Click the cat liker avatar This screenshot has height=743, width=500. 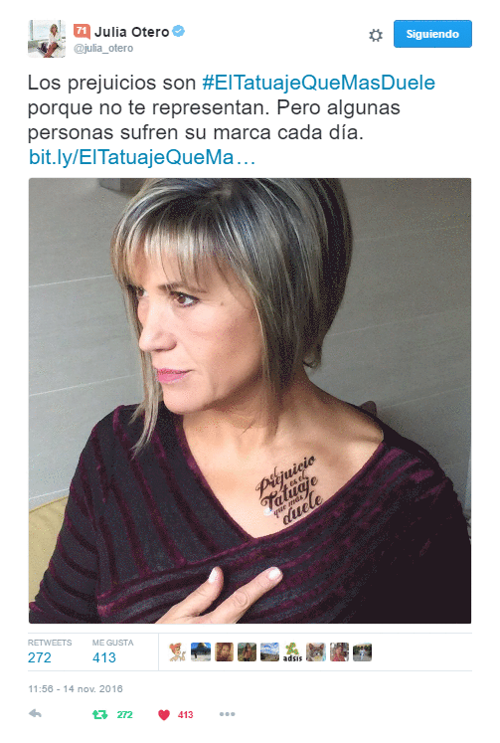point(316,652)
